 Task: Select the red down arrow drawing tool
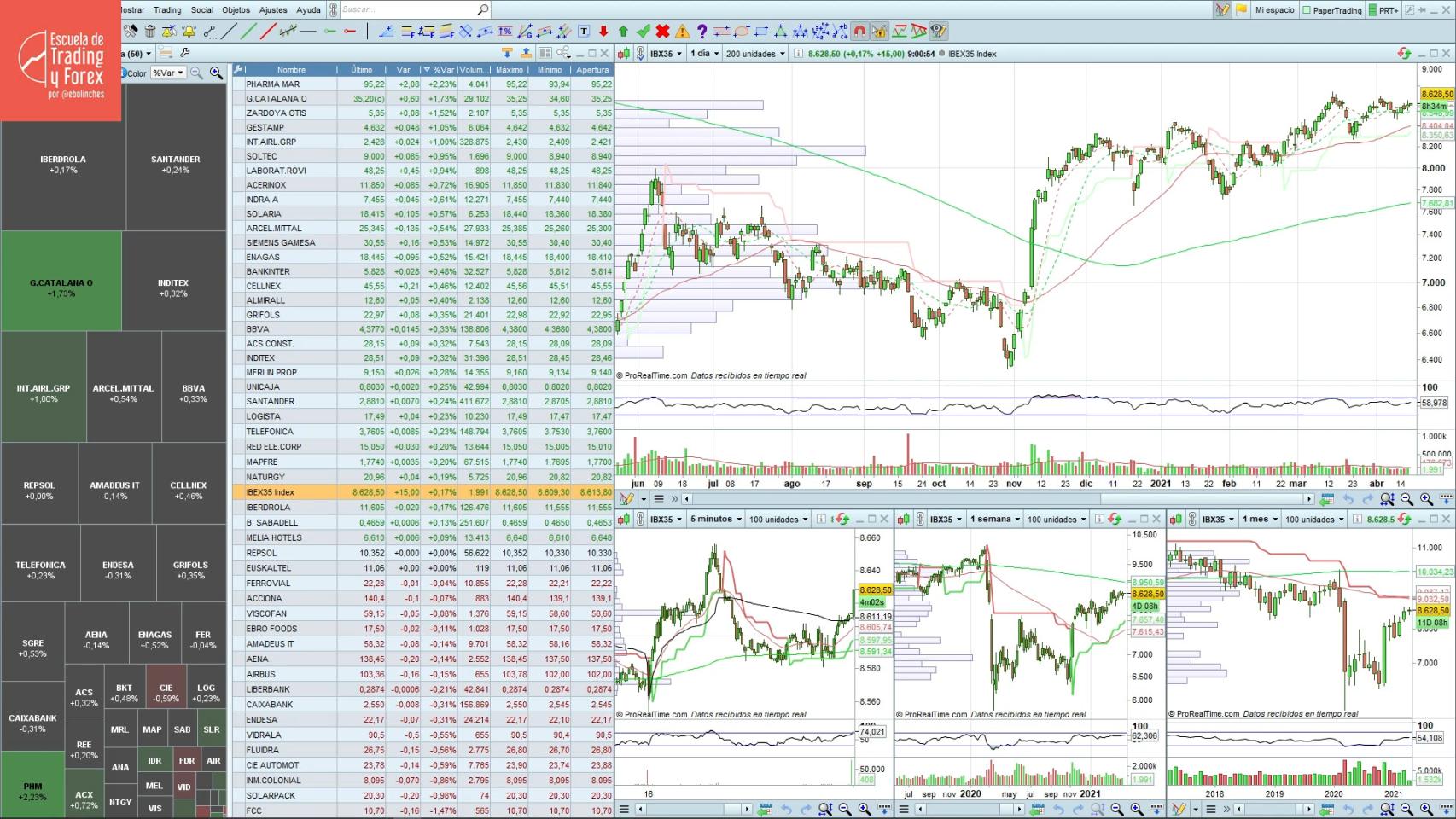(603, 32)
